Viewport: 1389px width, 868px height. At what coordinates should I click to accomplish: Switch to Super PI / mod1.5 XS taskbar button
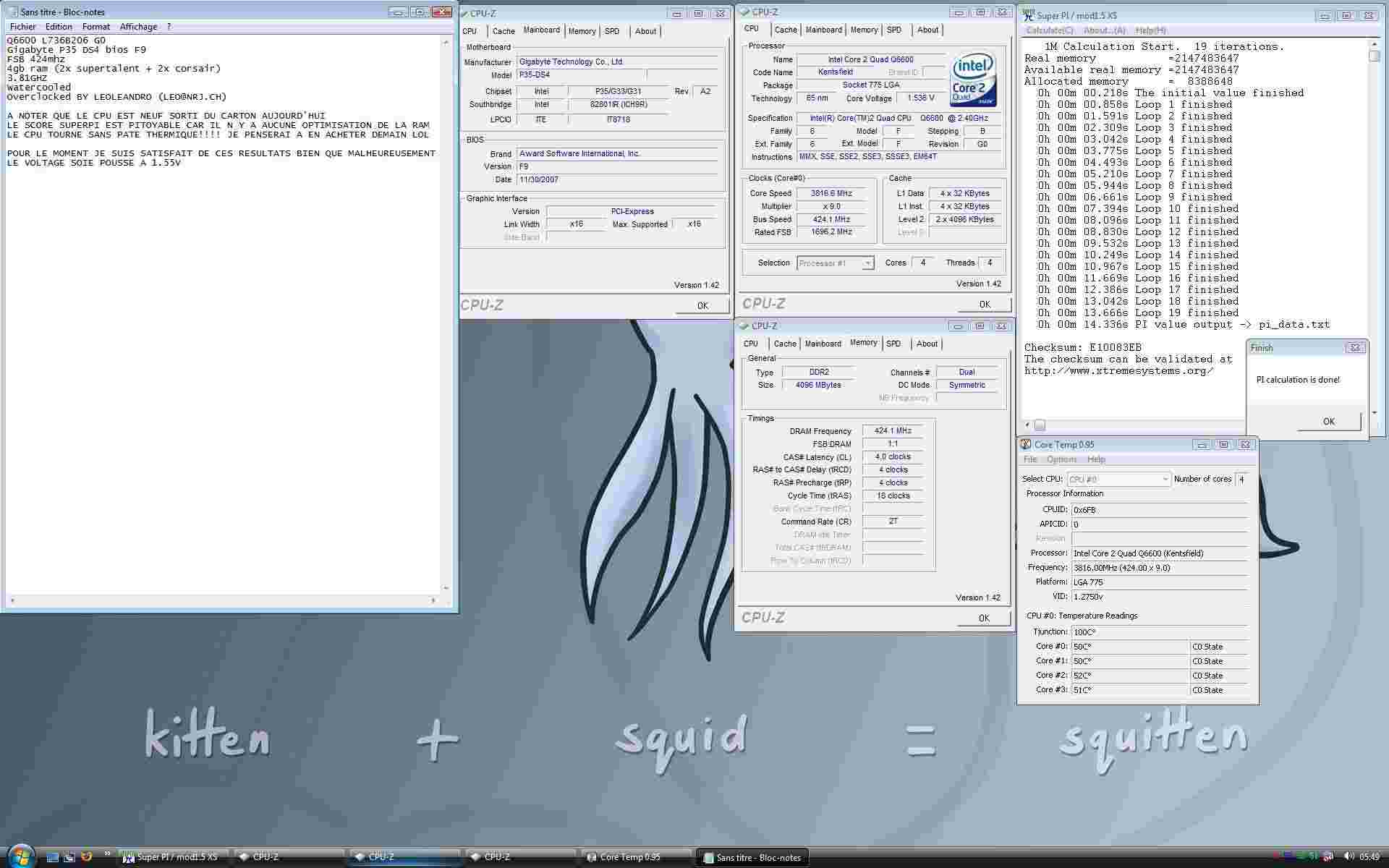[x=174, y=857]
